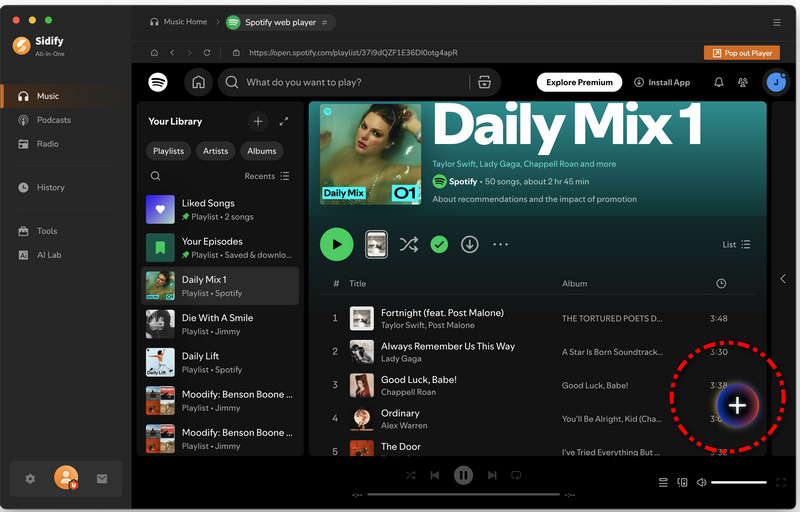Sort by duration clock header
This screenshot has height=512, width=800.
pyautogui.click(x=721, y=284)
